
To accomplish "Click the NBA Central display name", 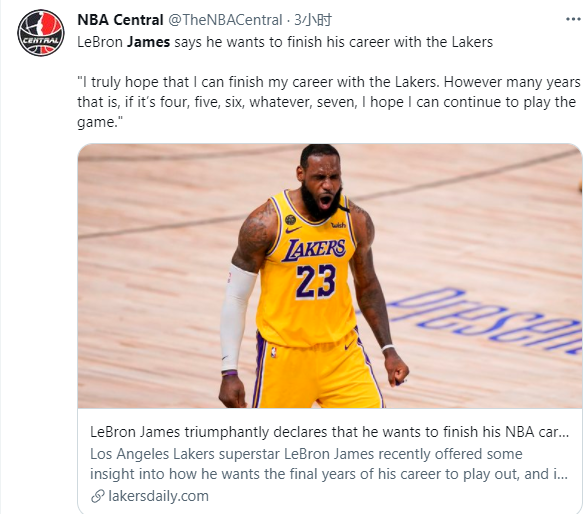I will pos(120,20).
